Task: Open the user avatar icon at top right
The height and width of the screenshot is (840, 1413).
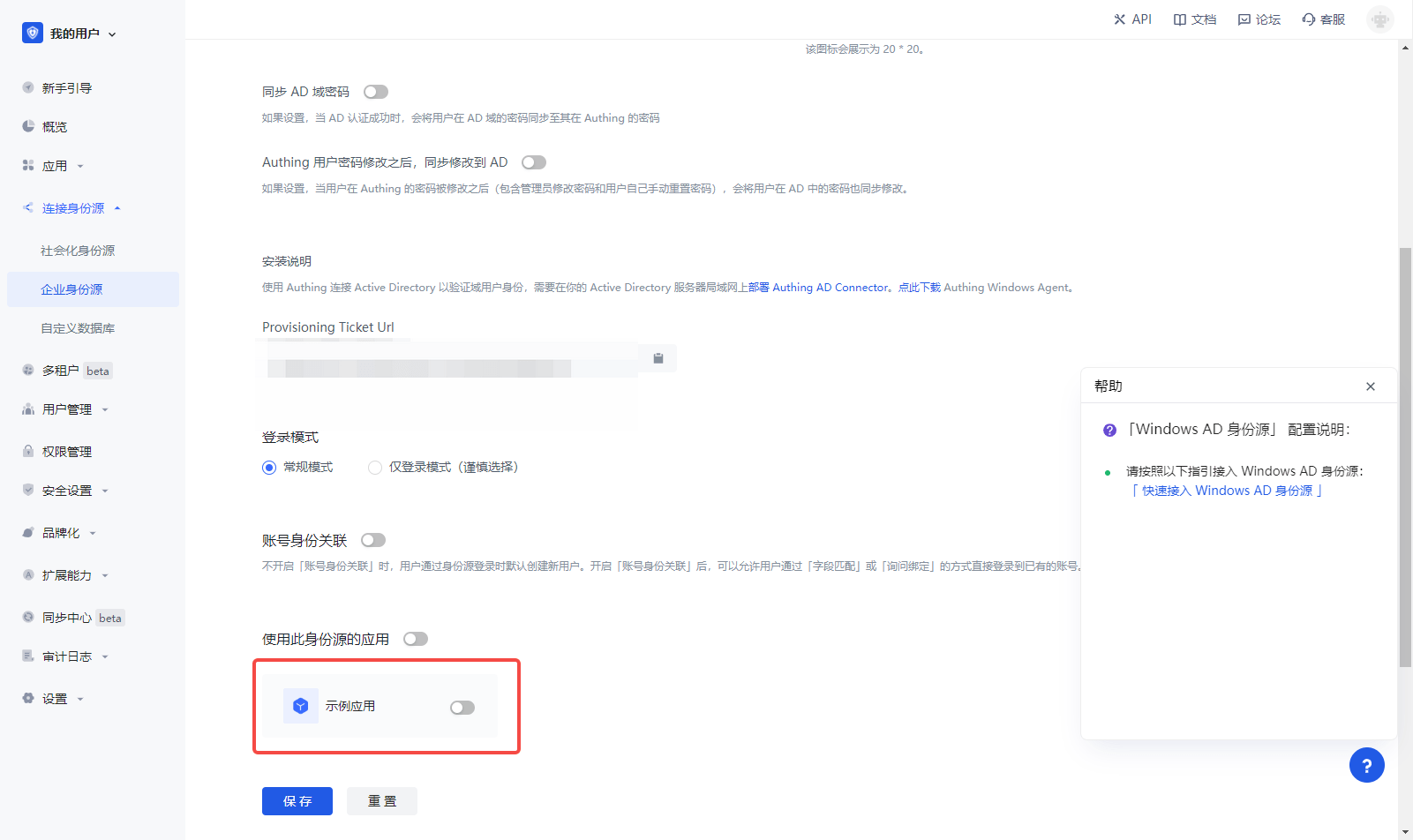Action: coord(1379,19)
